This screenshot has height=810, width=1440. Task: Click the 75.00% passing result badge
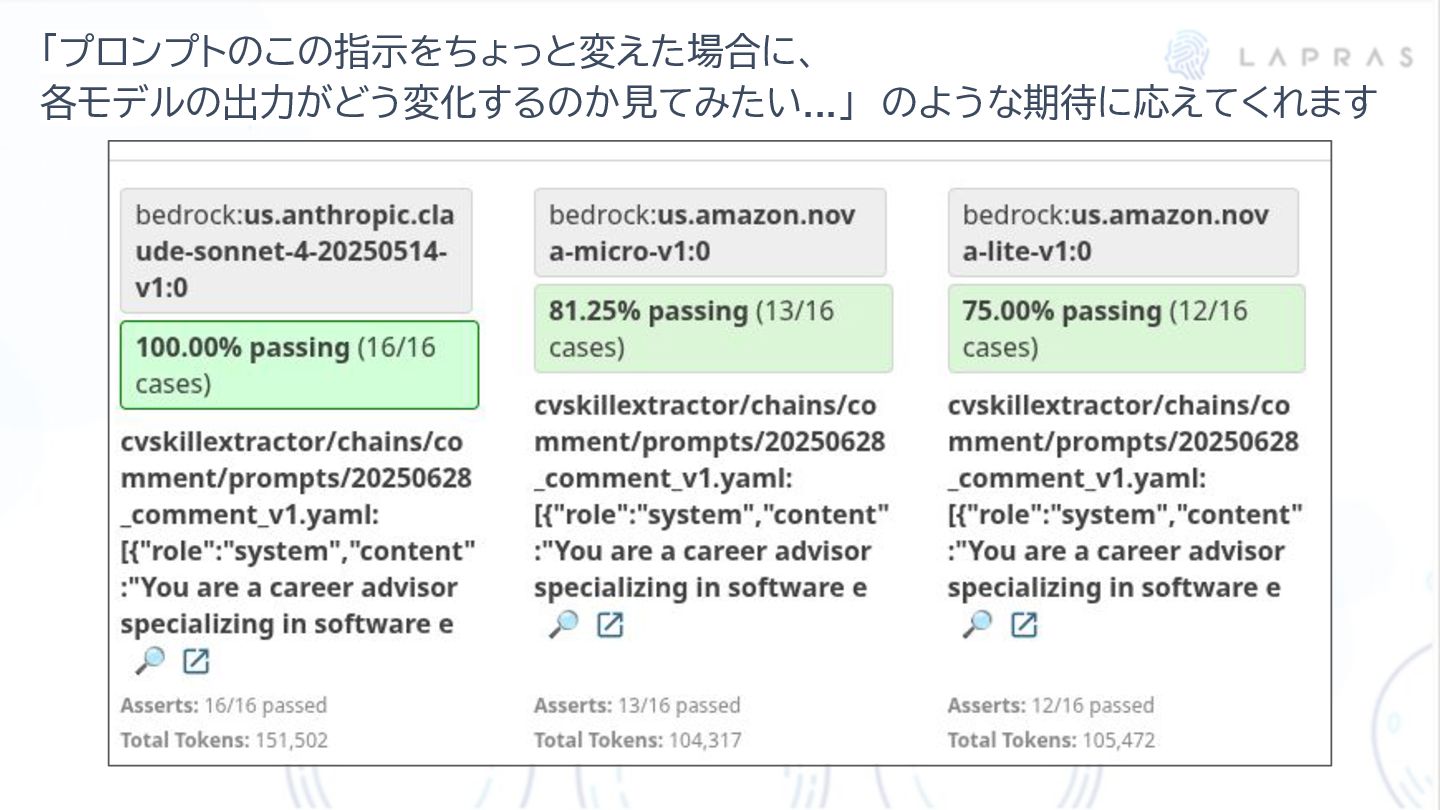(x=1125, y=329)
